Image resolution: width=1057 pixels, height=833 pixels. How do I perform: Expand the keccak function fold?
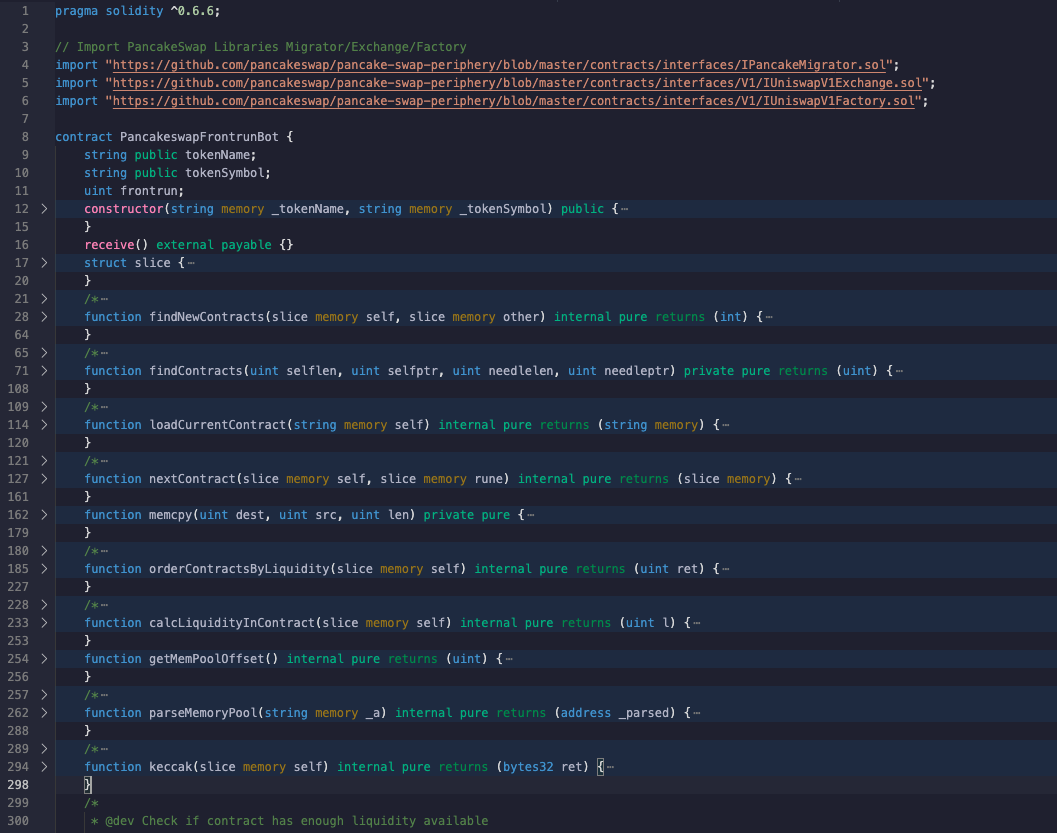[x=44, y=767]
